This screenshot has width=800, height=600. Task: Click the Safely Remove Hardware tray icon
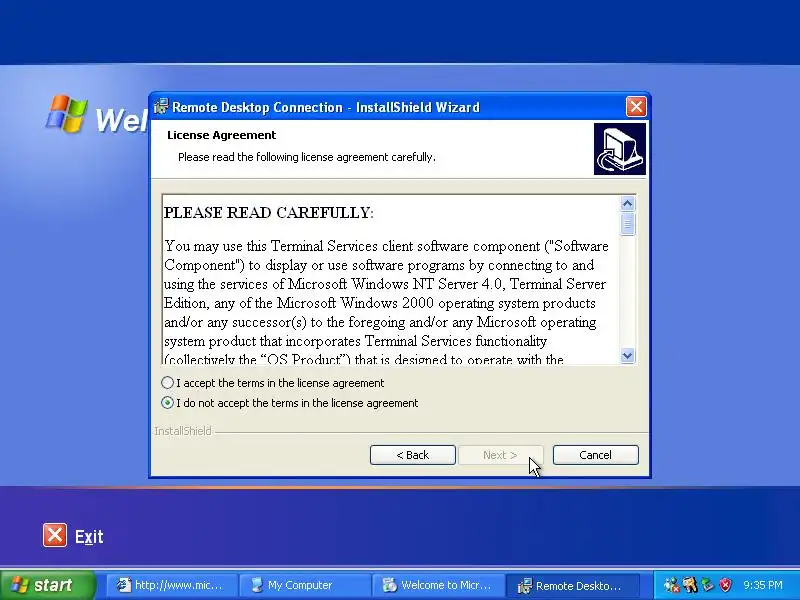[x=707, y=585]
